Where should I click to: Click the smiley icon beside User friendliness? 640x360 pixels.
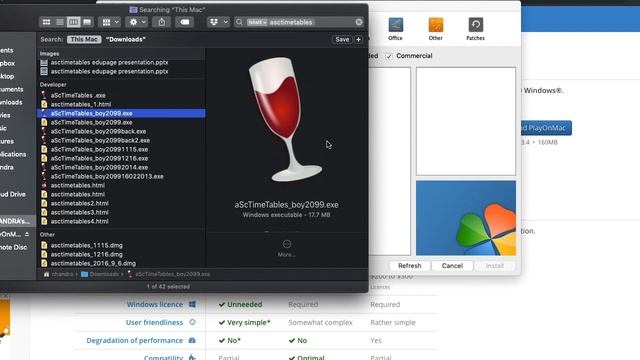coord(192,322)
